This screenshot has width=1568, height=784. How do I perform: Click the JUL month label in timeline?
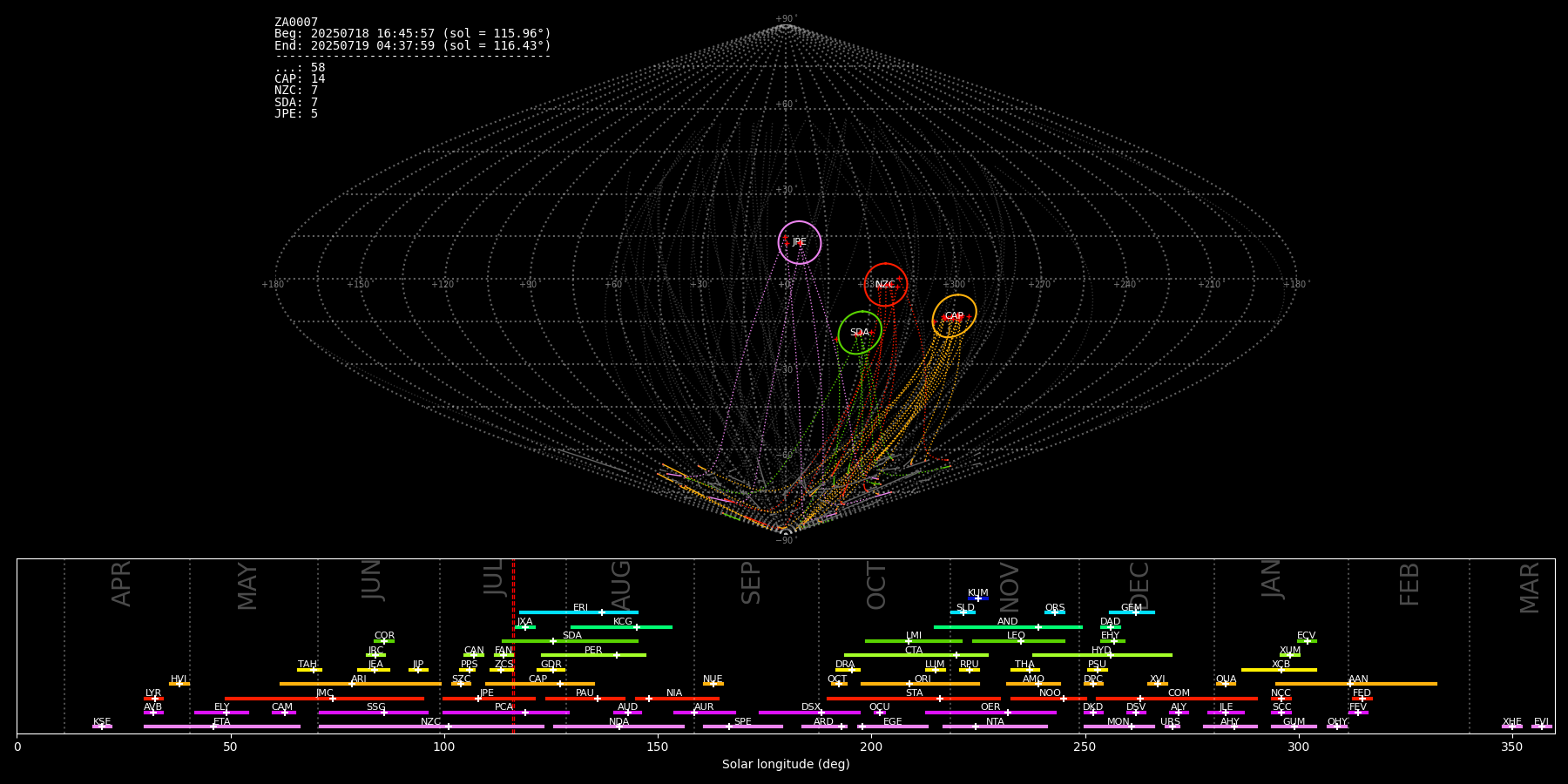pyautogui.click(x=493, y=577)
